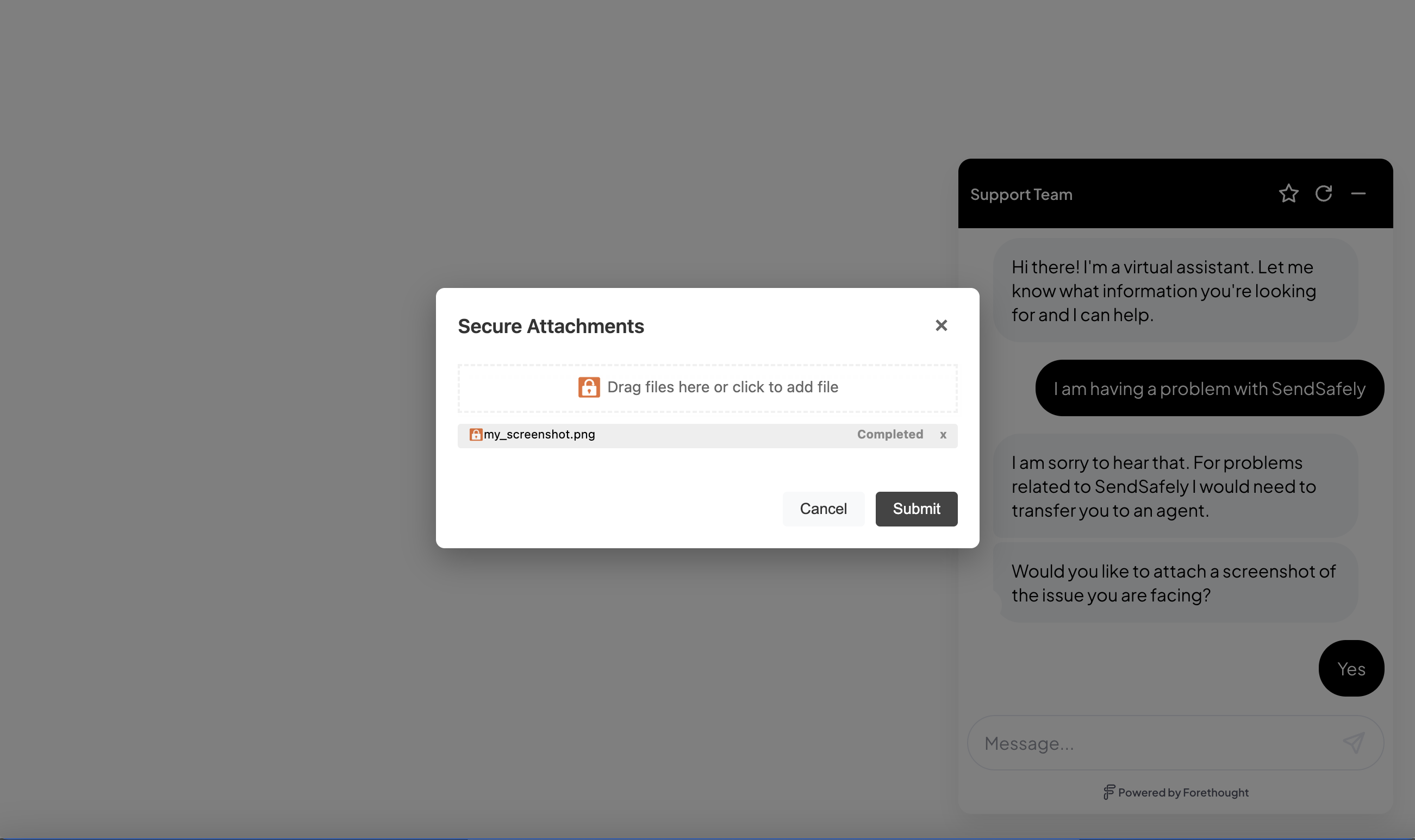Click the Yes reply bubble
The height and width of the screenshot is (840, 1415).
[x=1351, y=668]
